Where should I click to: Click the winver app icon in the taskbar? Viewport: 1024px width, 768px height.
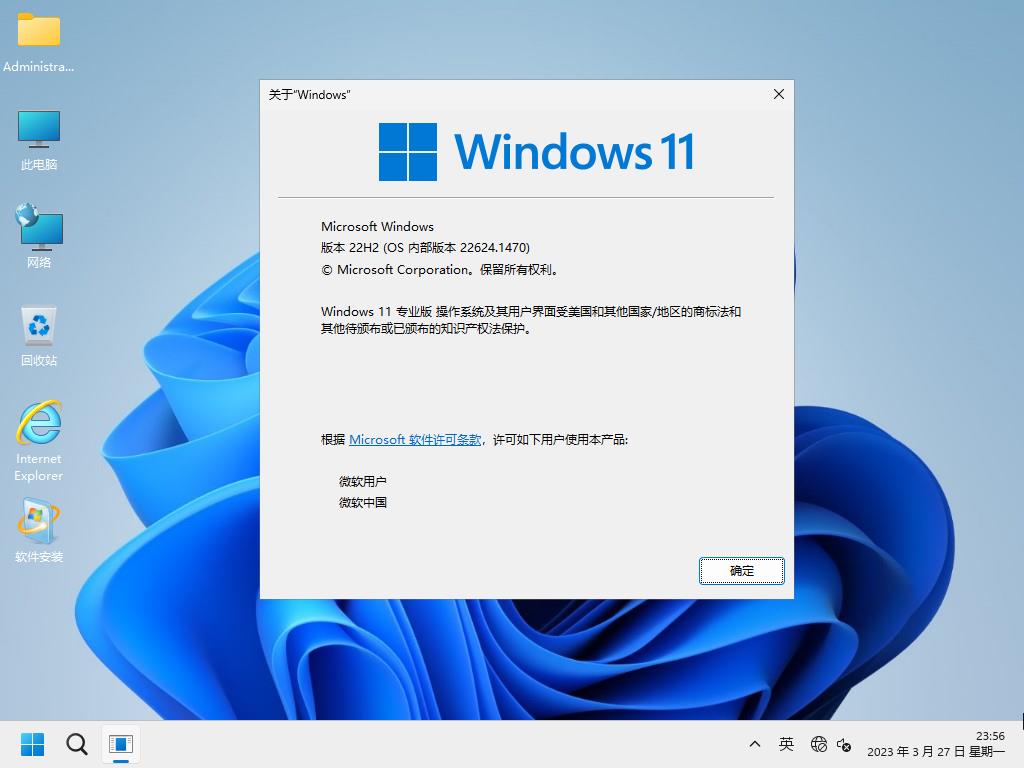click(x=120, y=744)
